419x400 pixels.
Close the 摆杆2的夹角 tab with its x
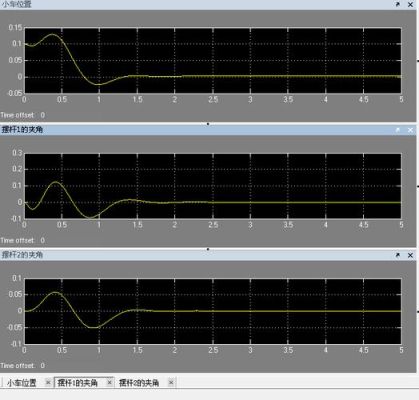pos(171,382)
